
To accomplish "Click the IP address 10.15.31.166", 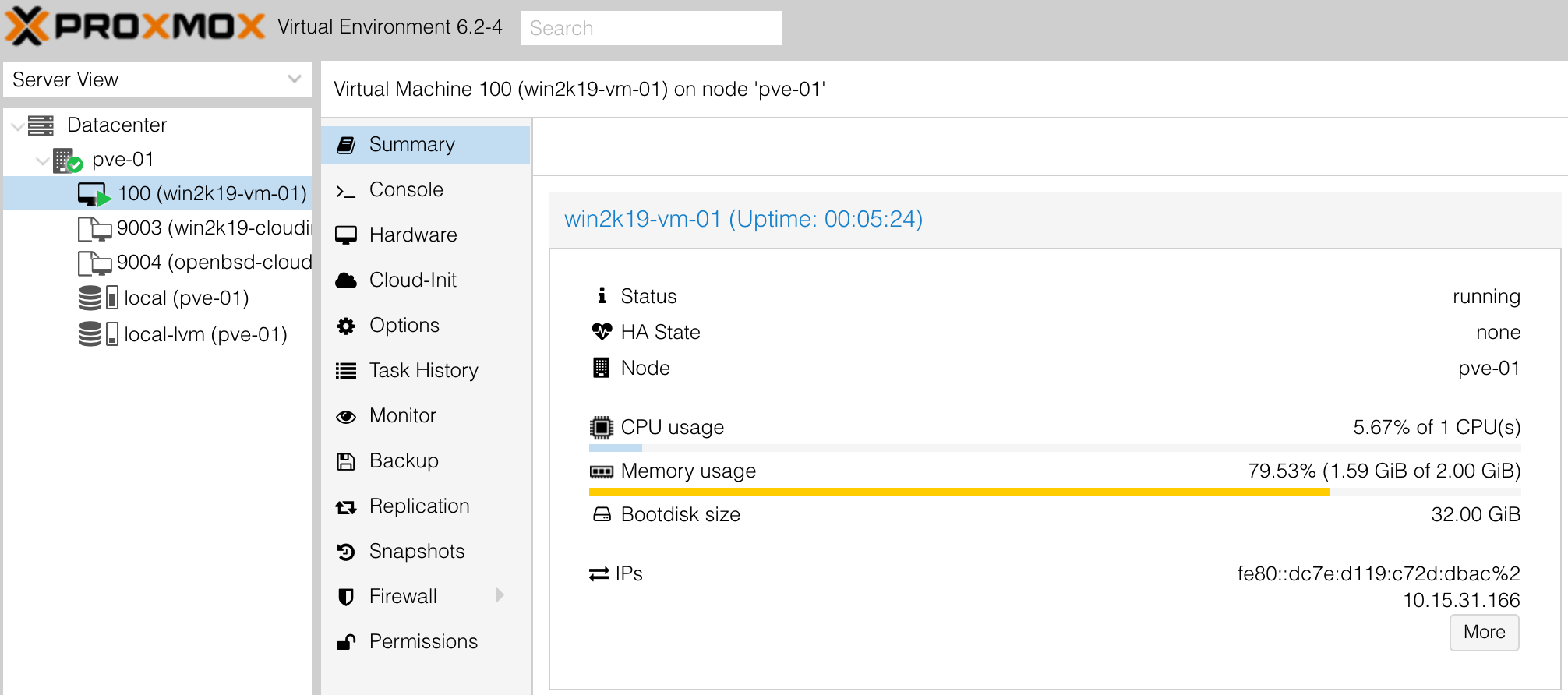I will pyautogui.click(x=1461, y=601).
